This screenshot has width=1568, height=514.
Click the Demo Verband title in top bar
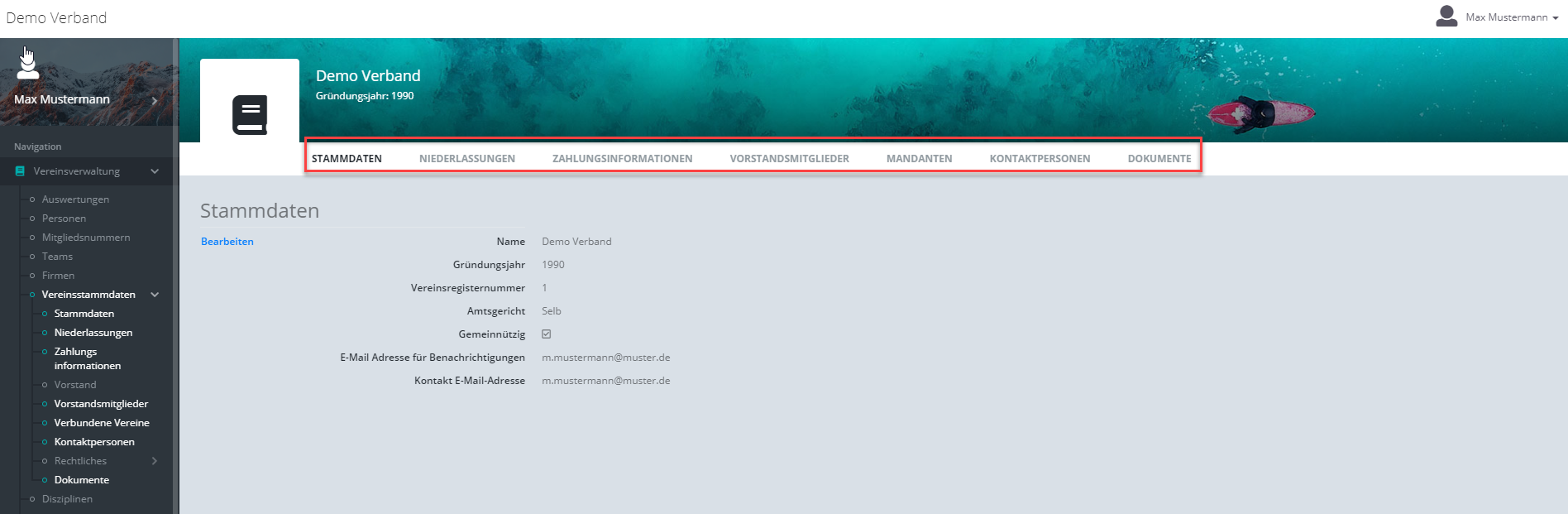56,18
